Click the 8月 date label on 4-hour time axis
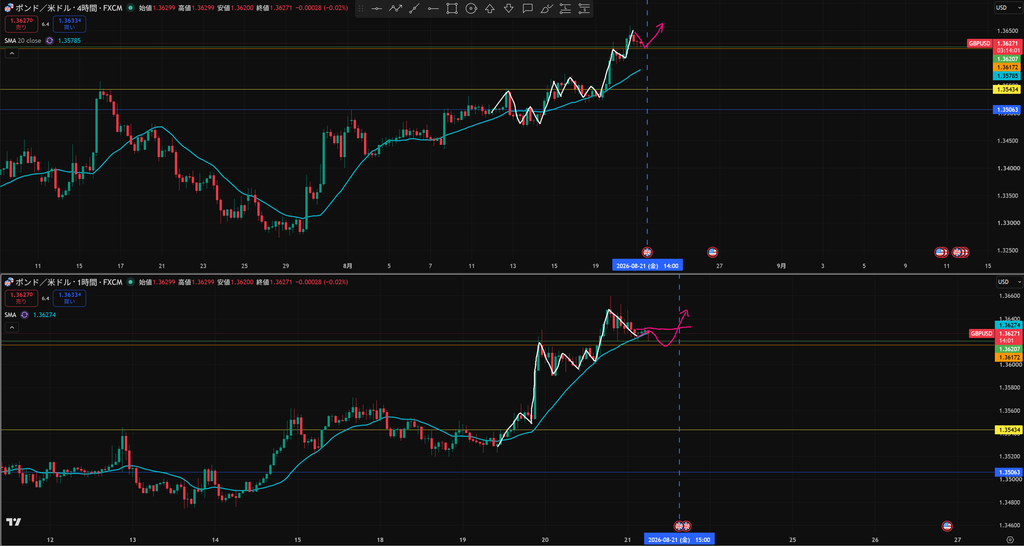The width and height of the screenshot is (1024, 546). tap(347, 266)
